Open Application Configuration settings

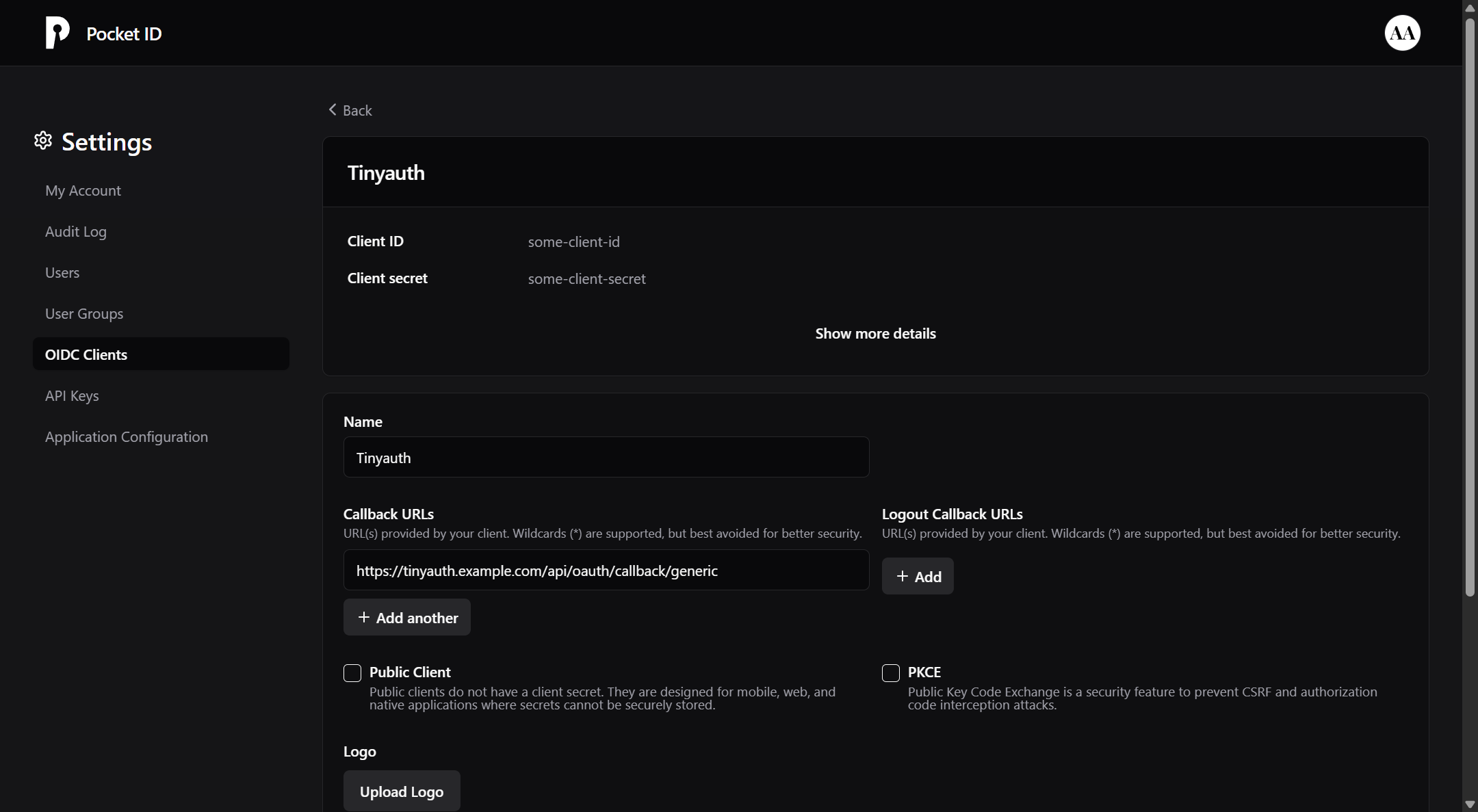coord(126,436)
